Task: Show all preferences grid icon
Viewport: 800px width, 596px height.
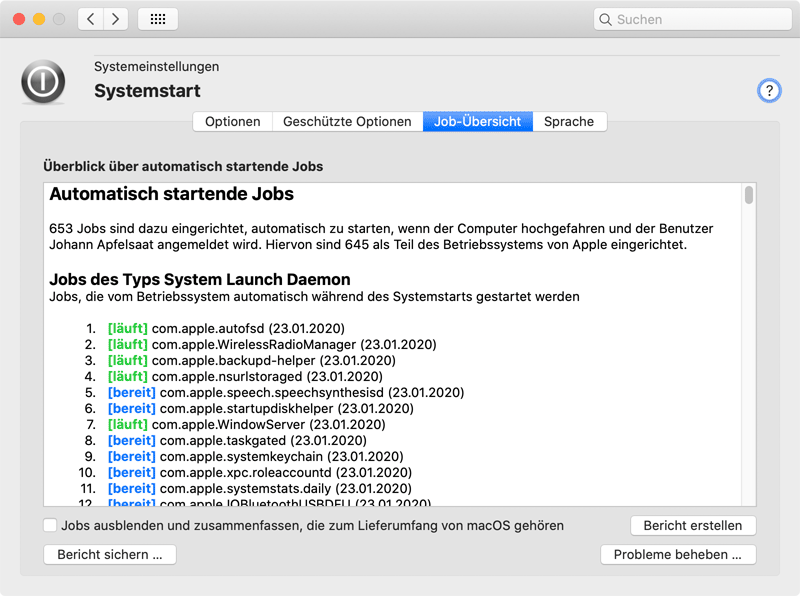Action: pyautogui.click(x=158, y=19)
